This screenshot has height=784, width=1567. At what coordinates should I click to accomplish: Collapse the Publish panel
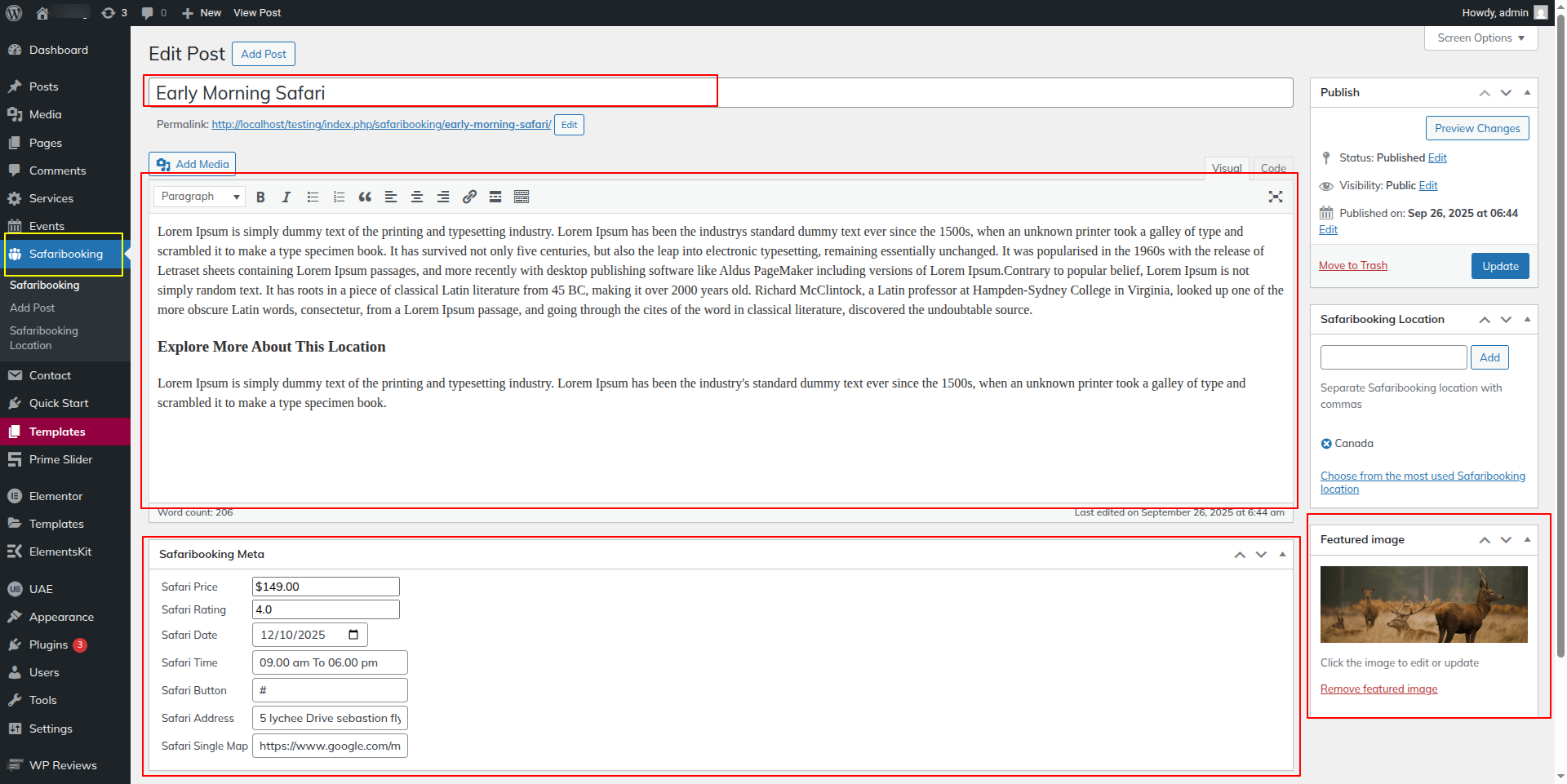pos(1527,92)
